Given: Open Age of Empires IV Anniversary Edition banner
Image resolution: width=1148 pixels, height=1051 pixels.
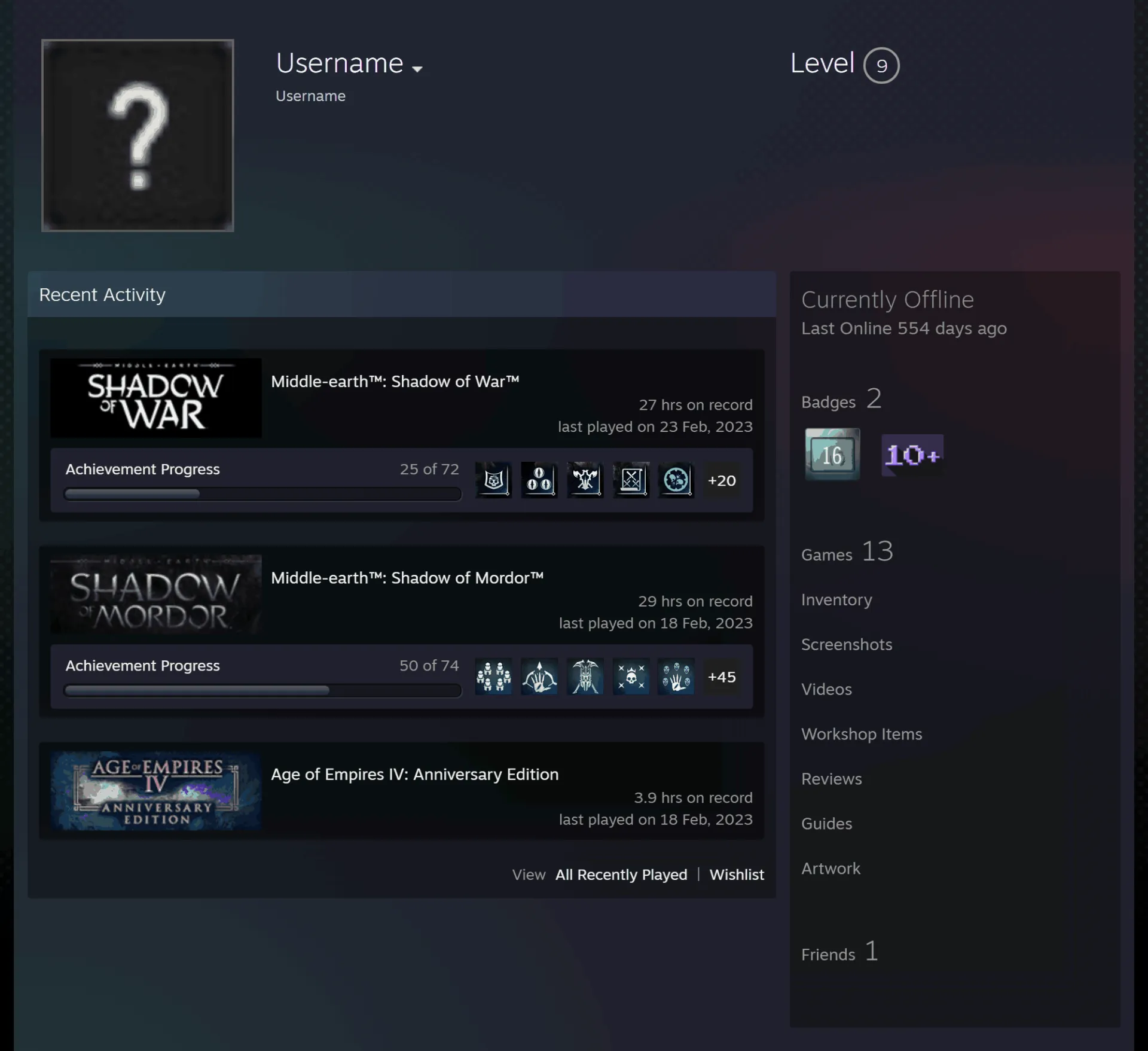Looking at the screenshot, I should pos(156,791).
